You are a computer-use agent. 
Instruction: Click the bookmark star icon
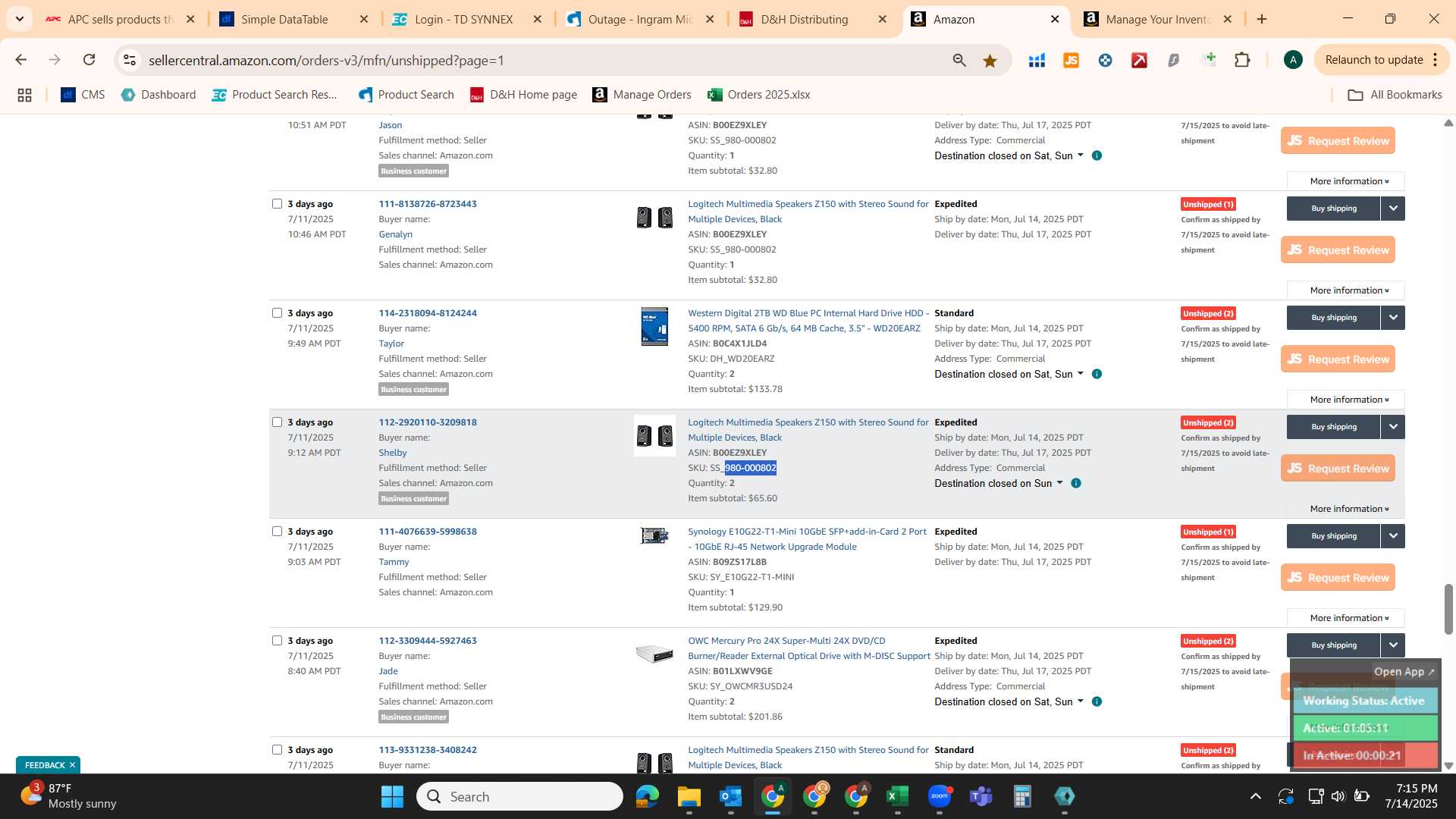coord(990,60)
